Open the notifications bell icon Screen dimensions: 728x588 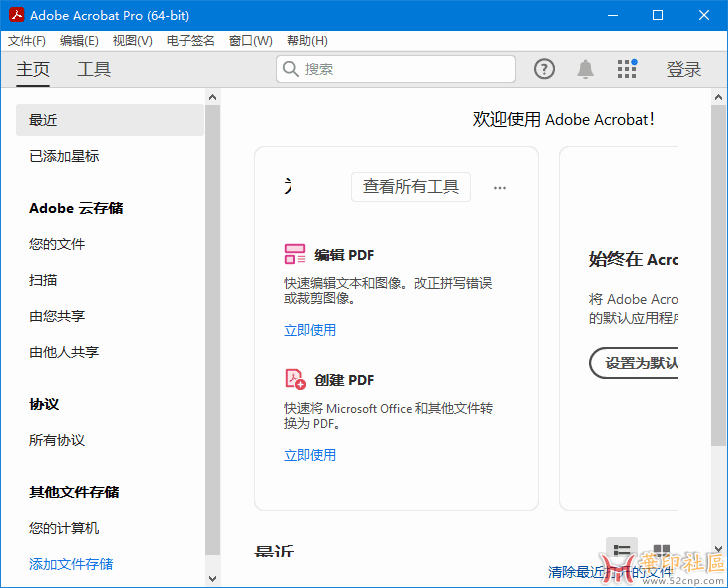pos(585,69)
